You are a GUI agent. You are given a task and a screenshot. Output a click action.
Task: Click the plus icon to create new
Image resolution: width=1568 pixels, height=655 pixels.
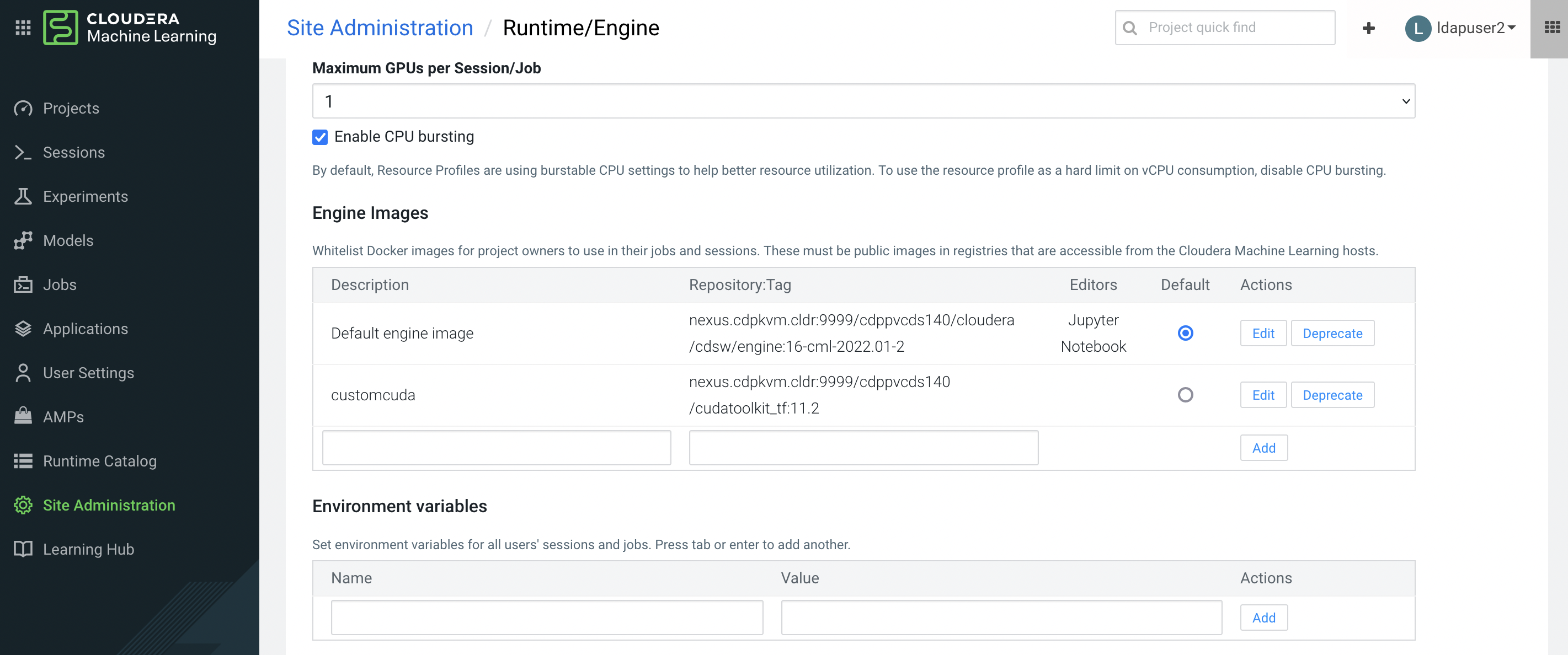click(x=1368, y=28)
